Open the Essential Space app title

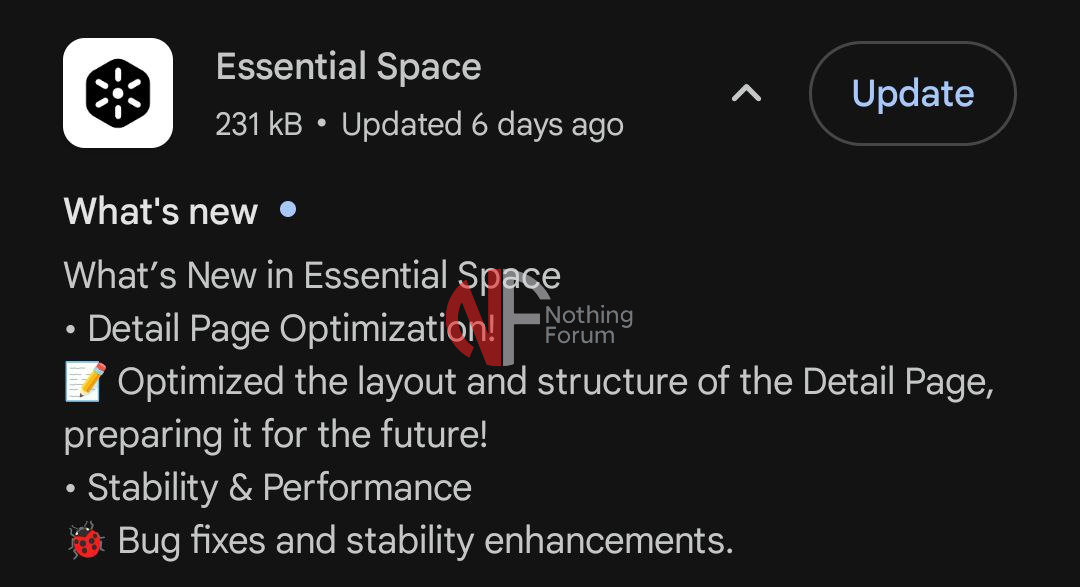pos(348,67)
